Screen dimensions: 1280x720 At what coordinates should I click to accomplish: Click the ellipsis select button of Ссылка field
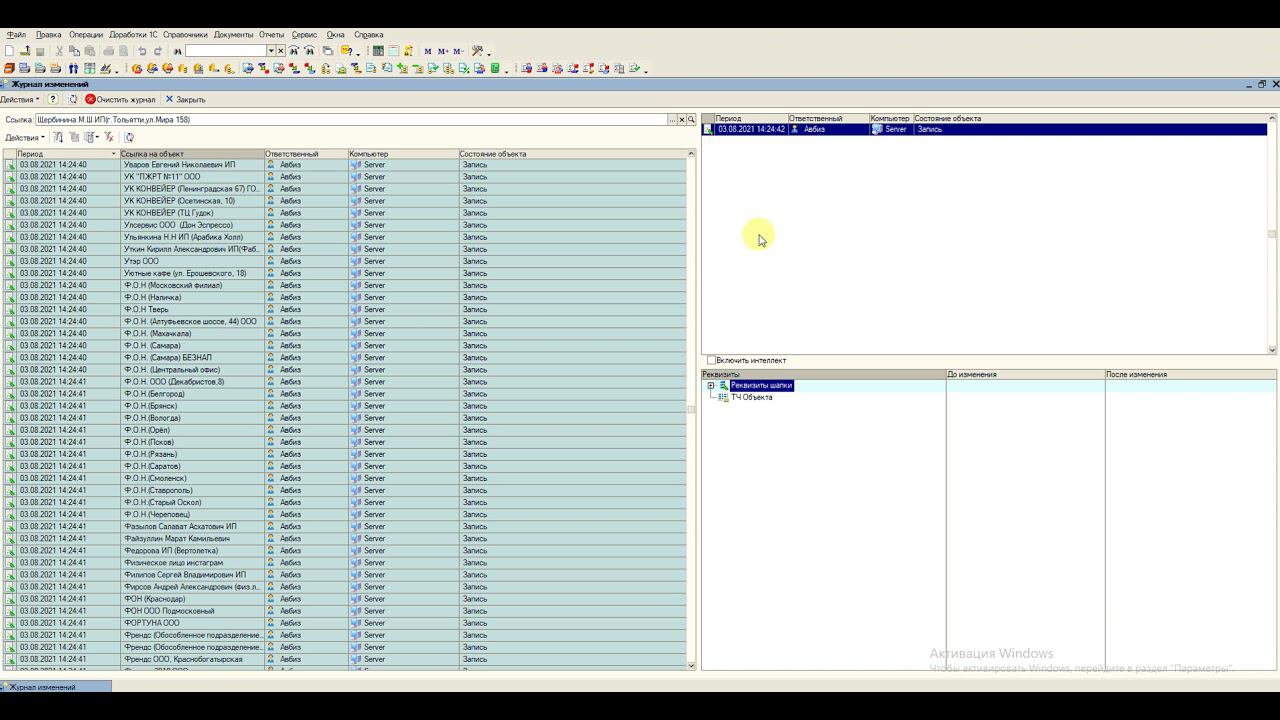[673, 120]
